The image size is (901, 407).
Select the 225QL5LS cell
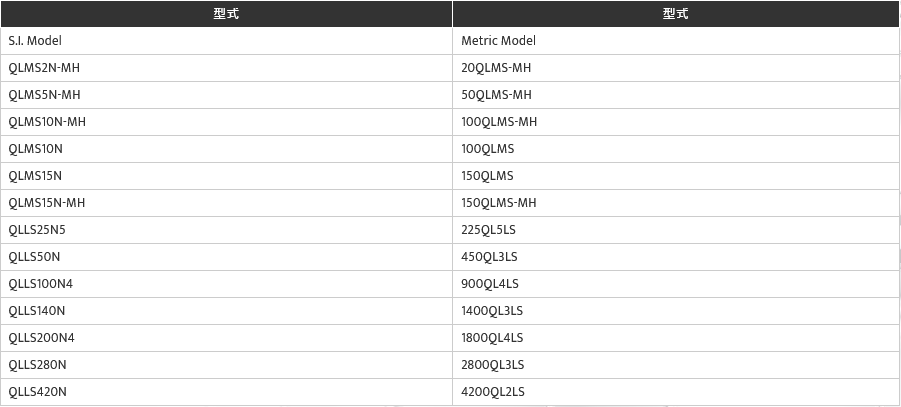tap(489, 230)
